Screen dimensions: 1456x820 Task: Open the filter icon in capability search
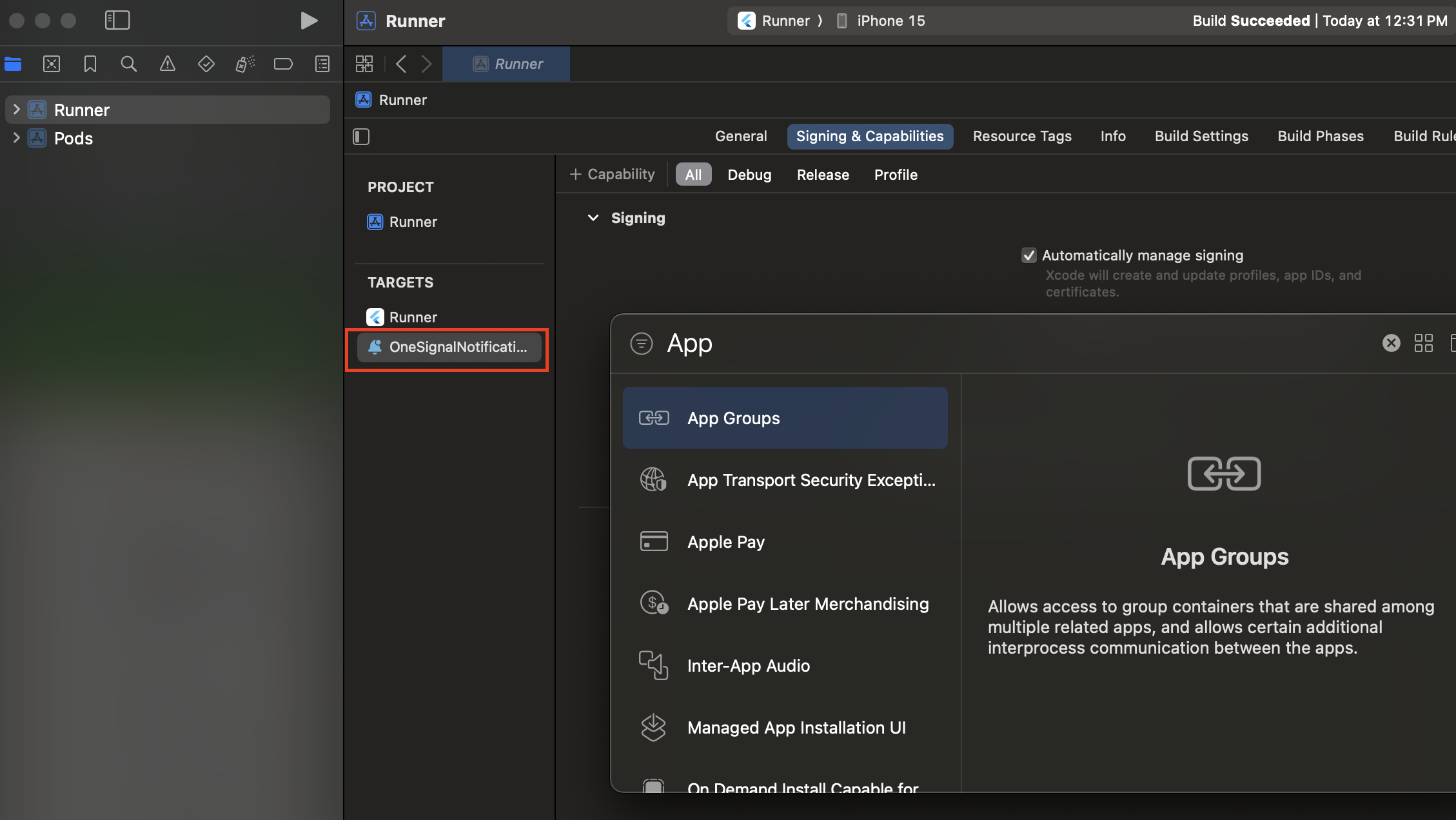point(641,343)
